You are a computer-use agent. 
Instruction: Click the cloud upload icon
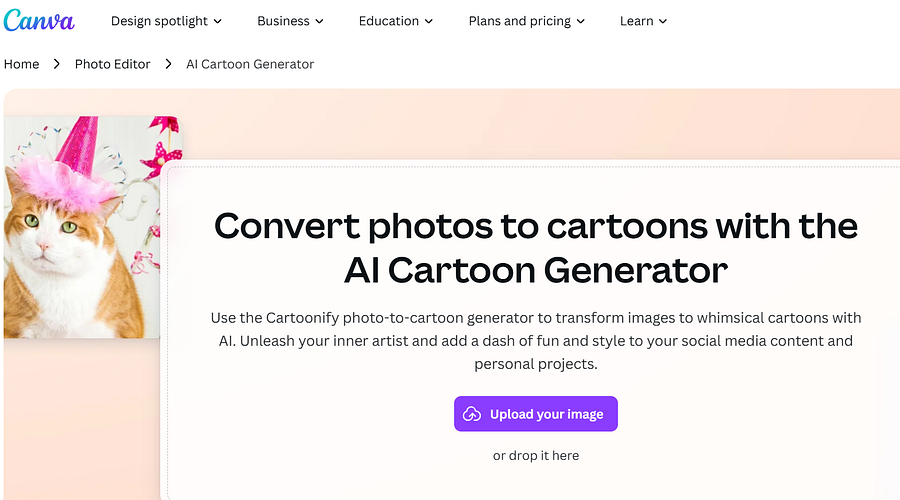click(472, 414)
